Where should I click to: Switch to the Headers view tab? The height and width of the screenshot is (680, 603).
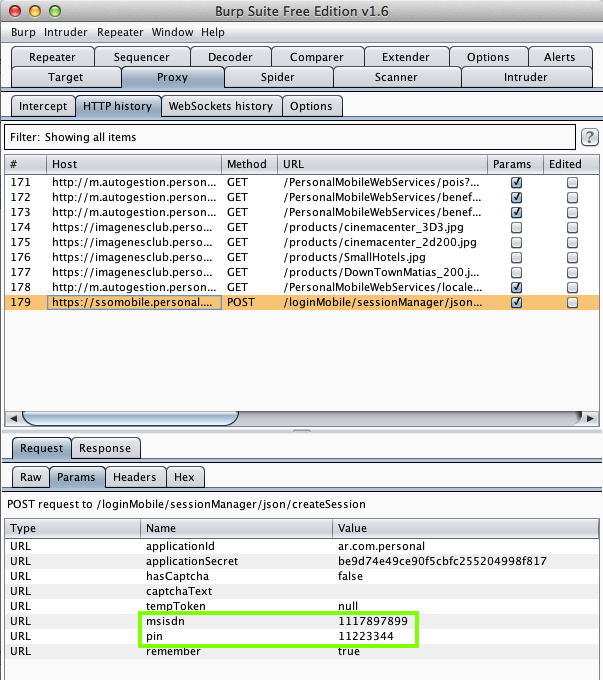click(135, 477)
